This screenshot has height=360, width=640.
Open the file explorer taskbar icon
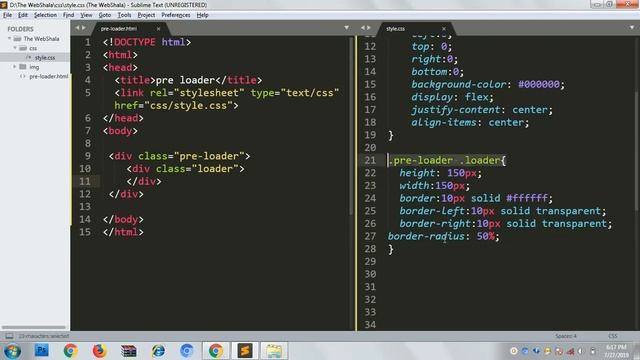(274, 351)
